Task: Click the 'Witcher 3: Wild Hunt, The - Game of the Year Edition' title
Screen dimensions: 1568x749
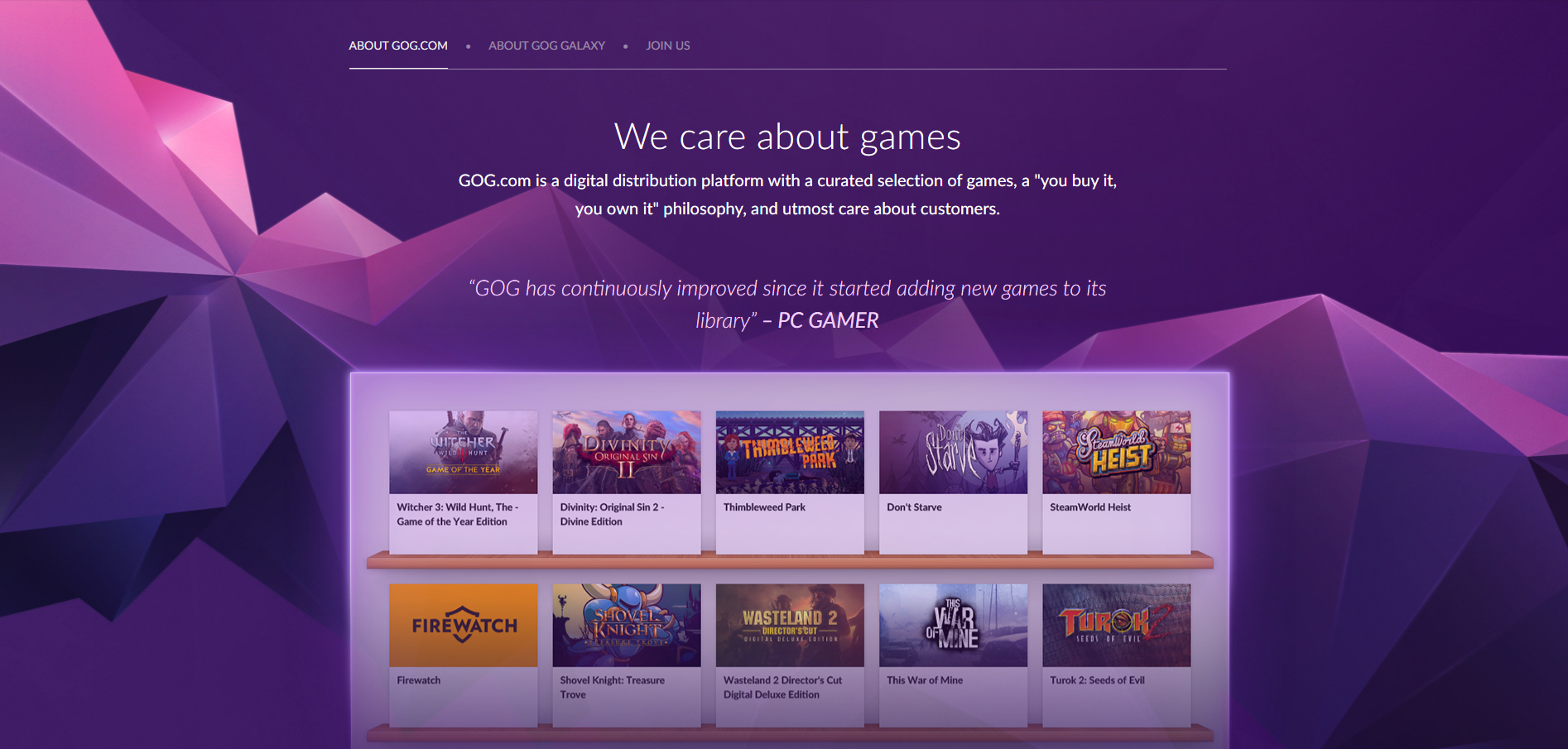Action: click(x=458, y=514)
